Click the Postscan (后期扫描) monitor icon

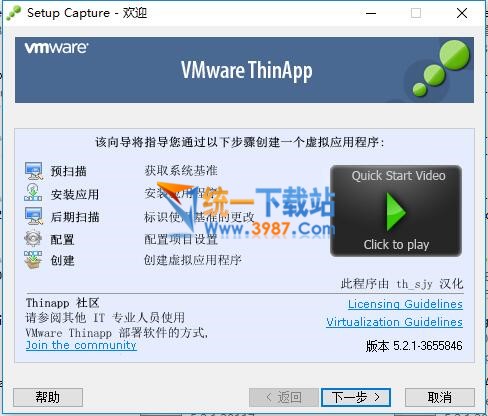pyautogui.click(x=34, y=215)
